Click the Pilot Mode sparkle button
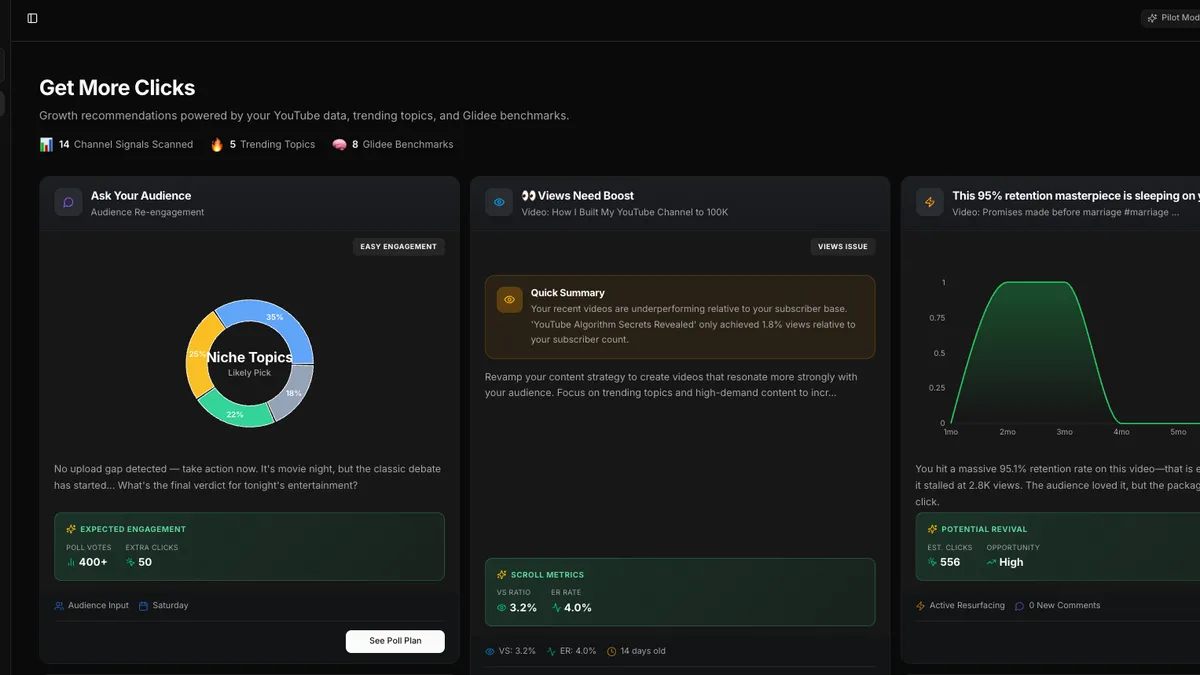The image size is (1200, 675). pos(1172,18)
